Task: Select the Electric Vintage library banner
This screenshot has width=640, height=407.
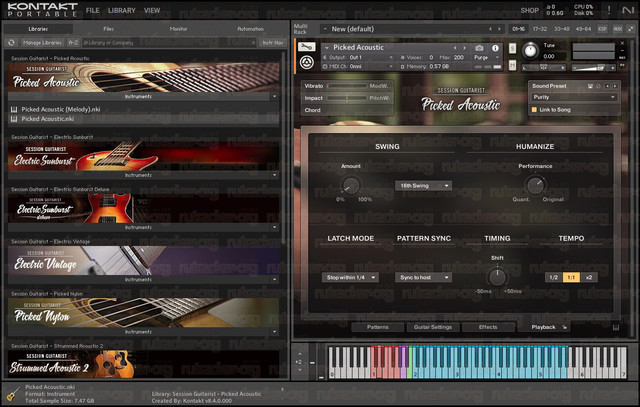Action: [144, 260]
